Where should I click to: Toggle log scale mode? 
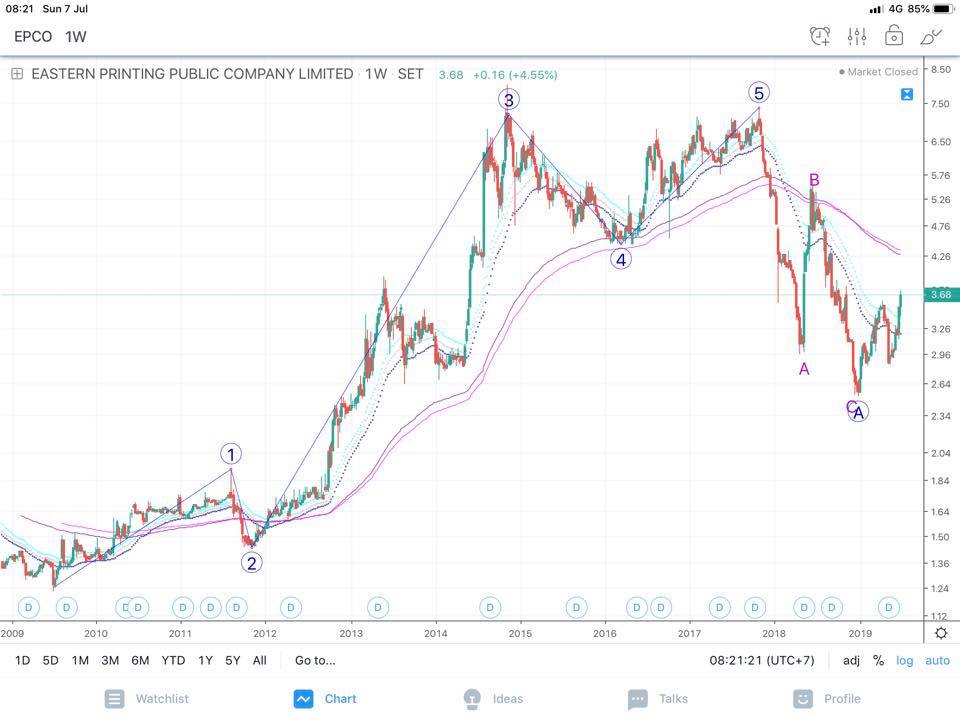click(x=904, y=660)
